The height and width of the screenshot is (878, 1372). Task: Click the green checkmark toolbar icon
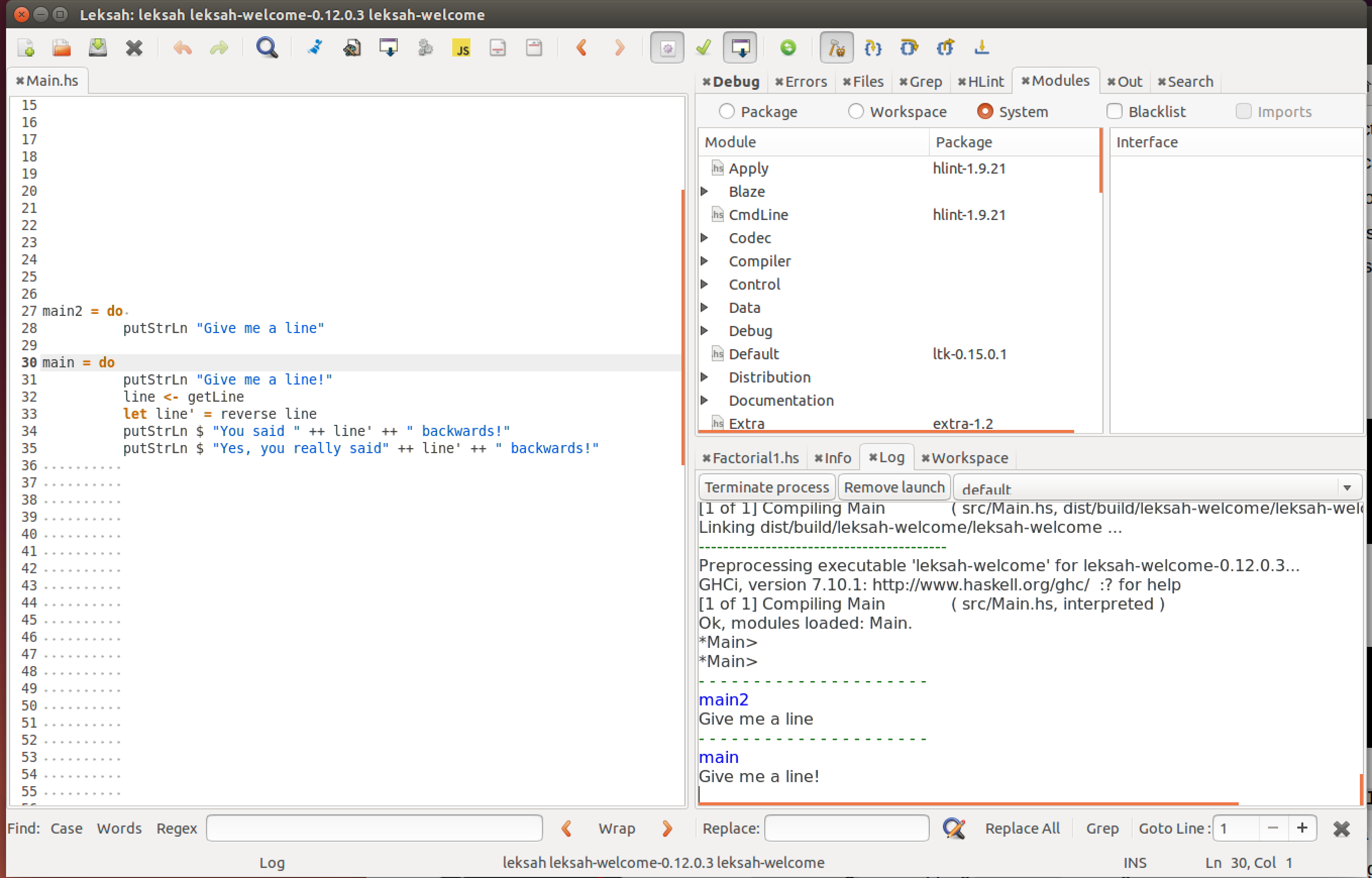(x=703, y=47)
